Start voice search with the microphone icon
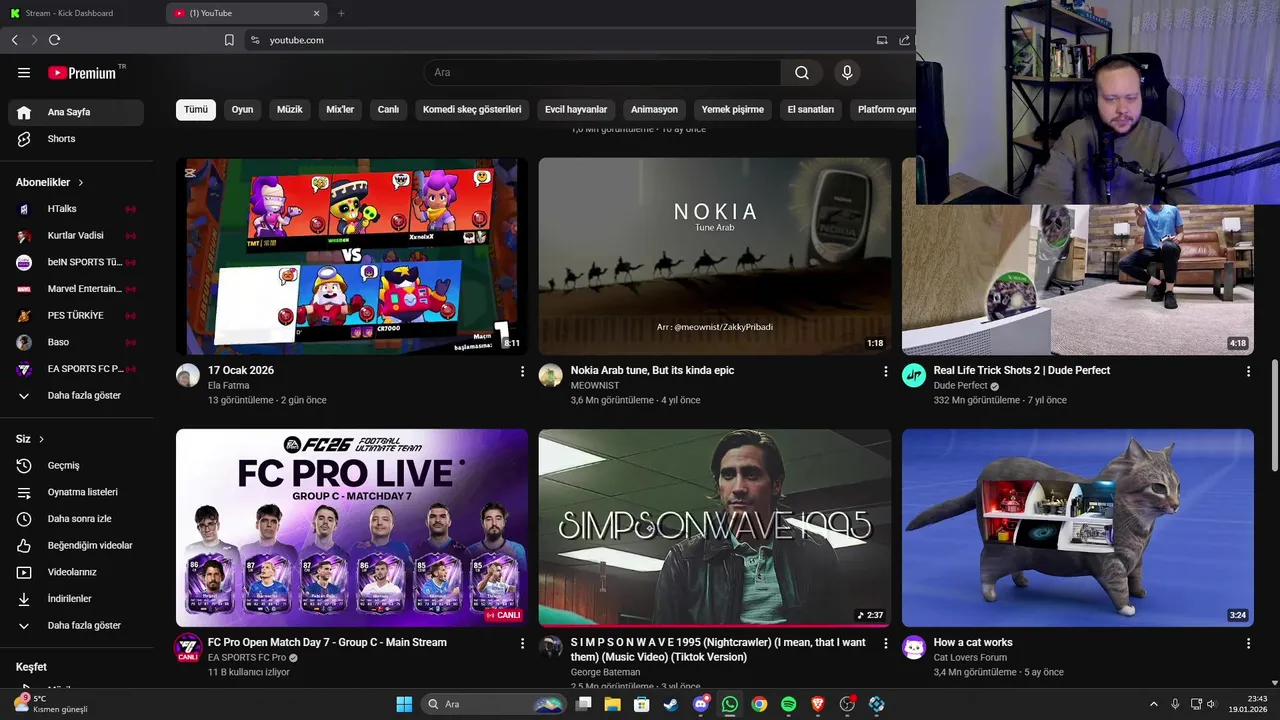Image resolution: width=1280 pixels, height=720 pixels. tap(847, 72)
